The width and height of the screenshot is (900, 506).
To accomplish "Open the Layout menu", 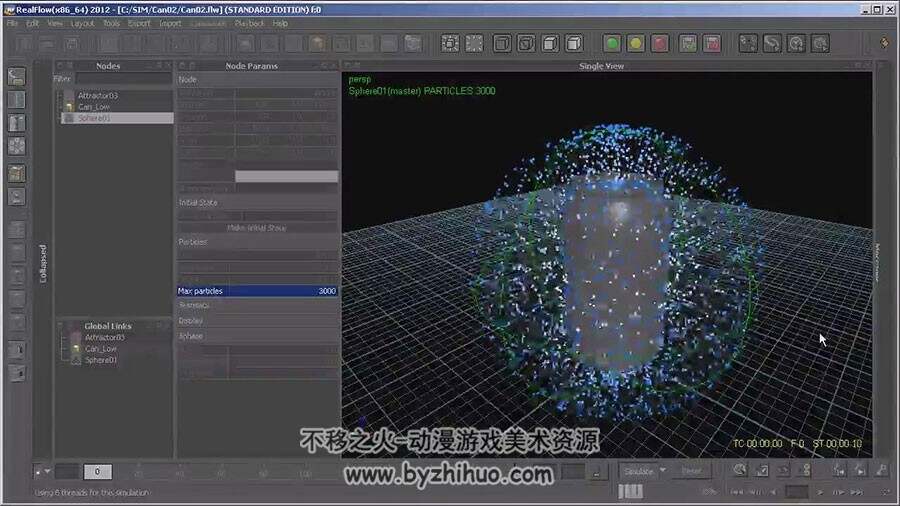I will [x=83, y=24].
